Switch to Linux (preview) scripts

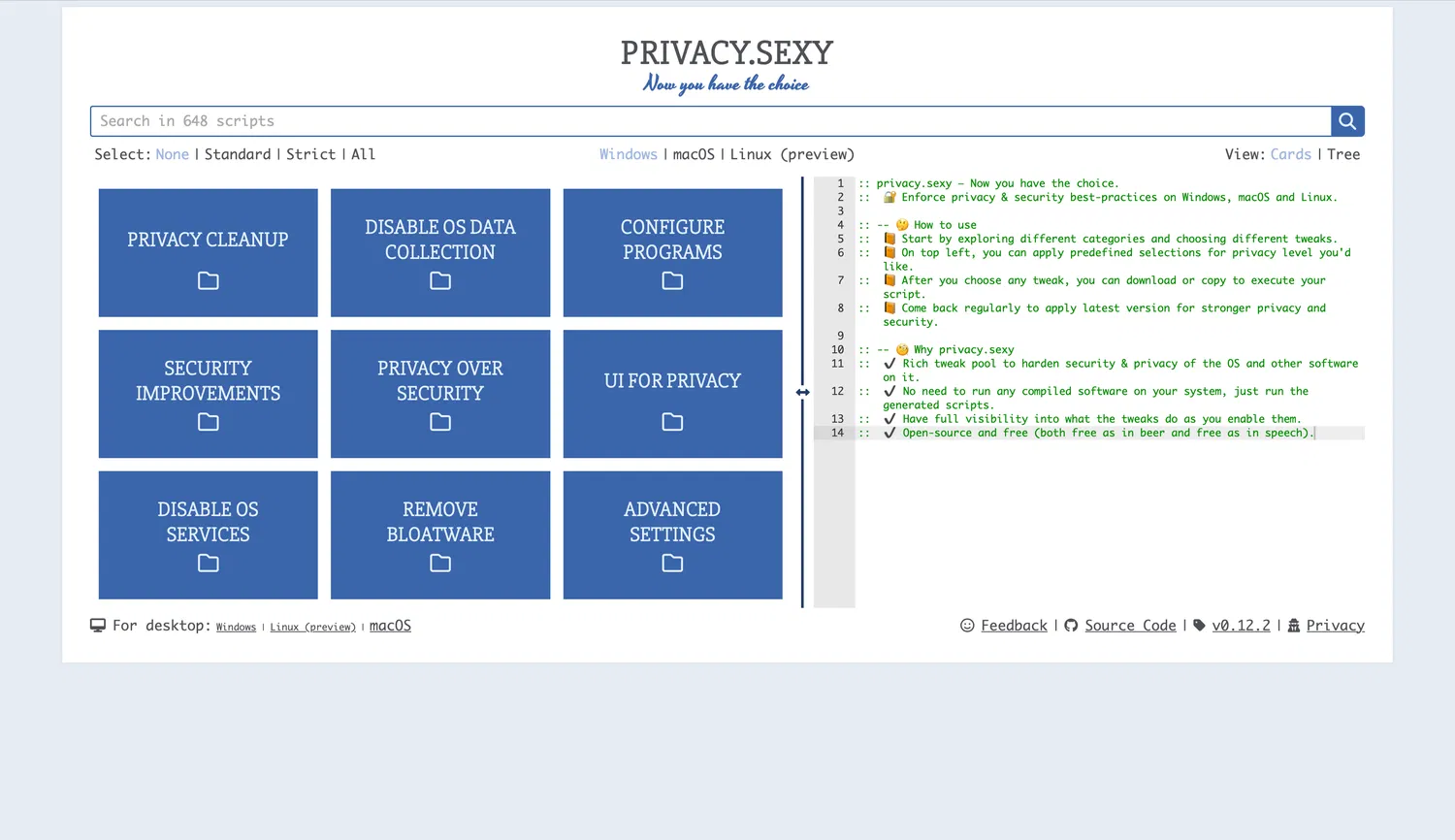point(792,154)
